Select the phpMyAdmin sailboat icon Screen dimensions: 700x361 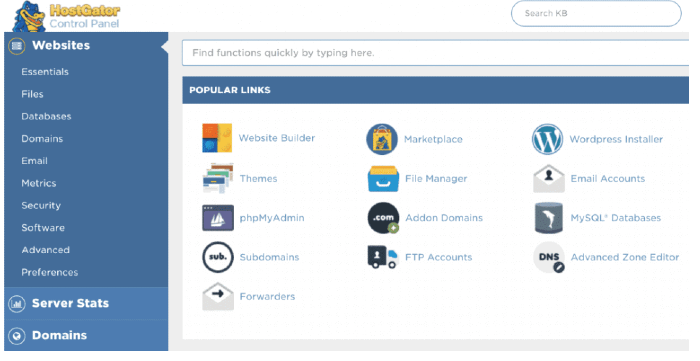pyautogui.click(x=218, y=218)
